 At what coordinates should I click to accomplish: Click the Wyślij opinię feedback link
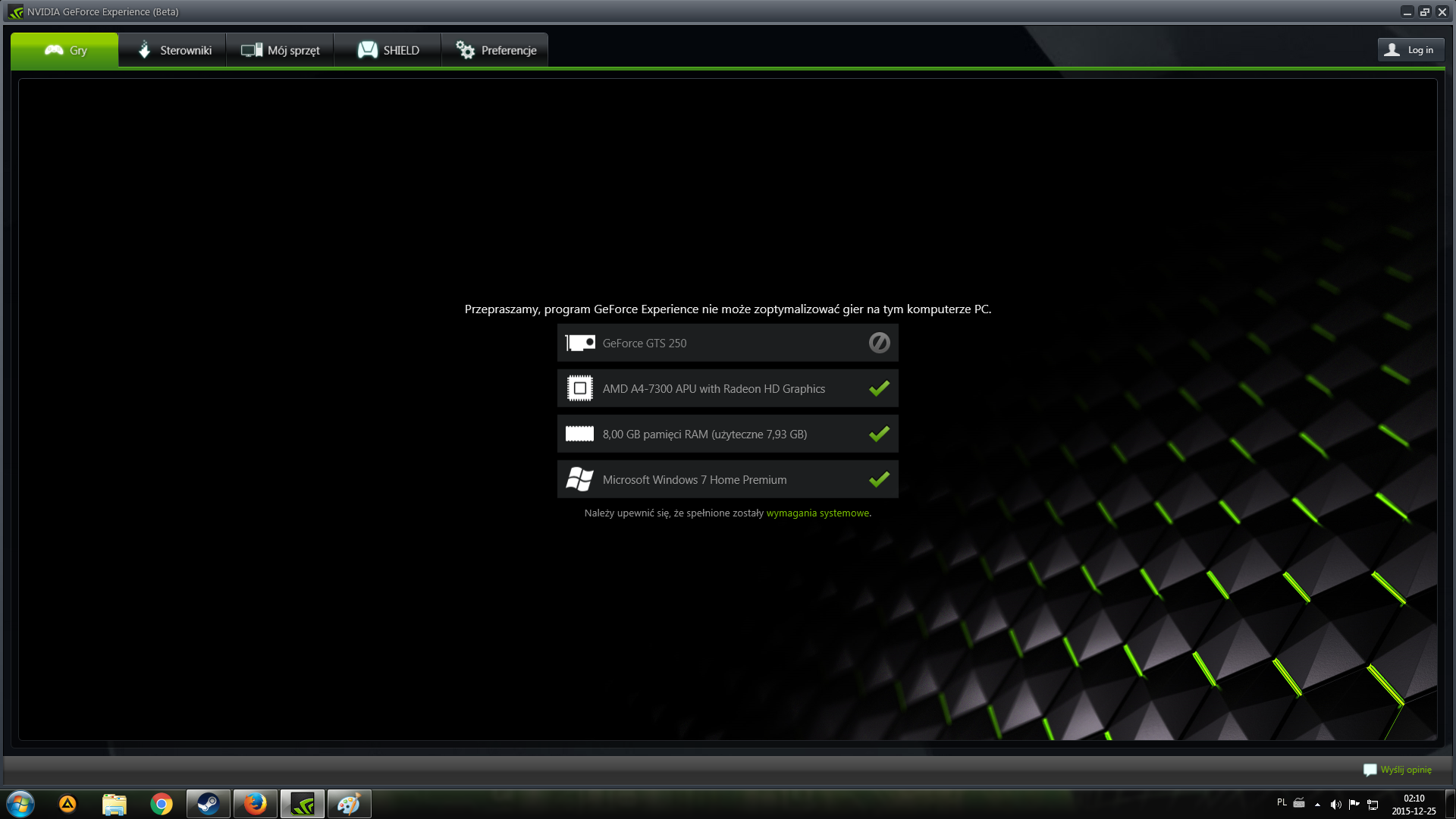click(x=1405, y=770)
